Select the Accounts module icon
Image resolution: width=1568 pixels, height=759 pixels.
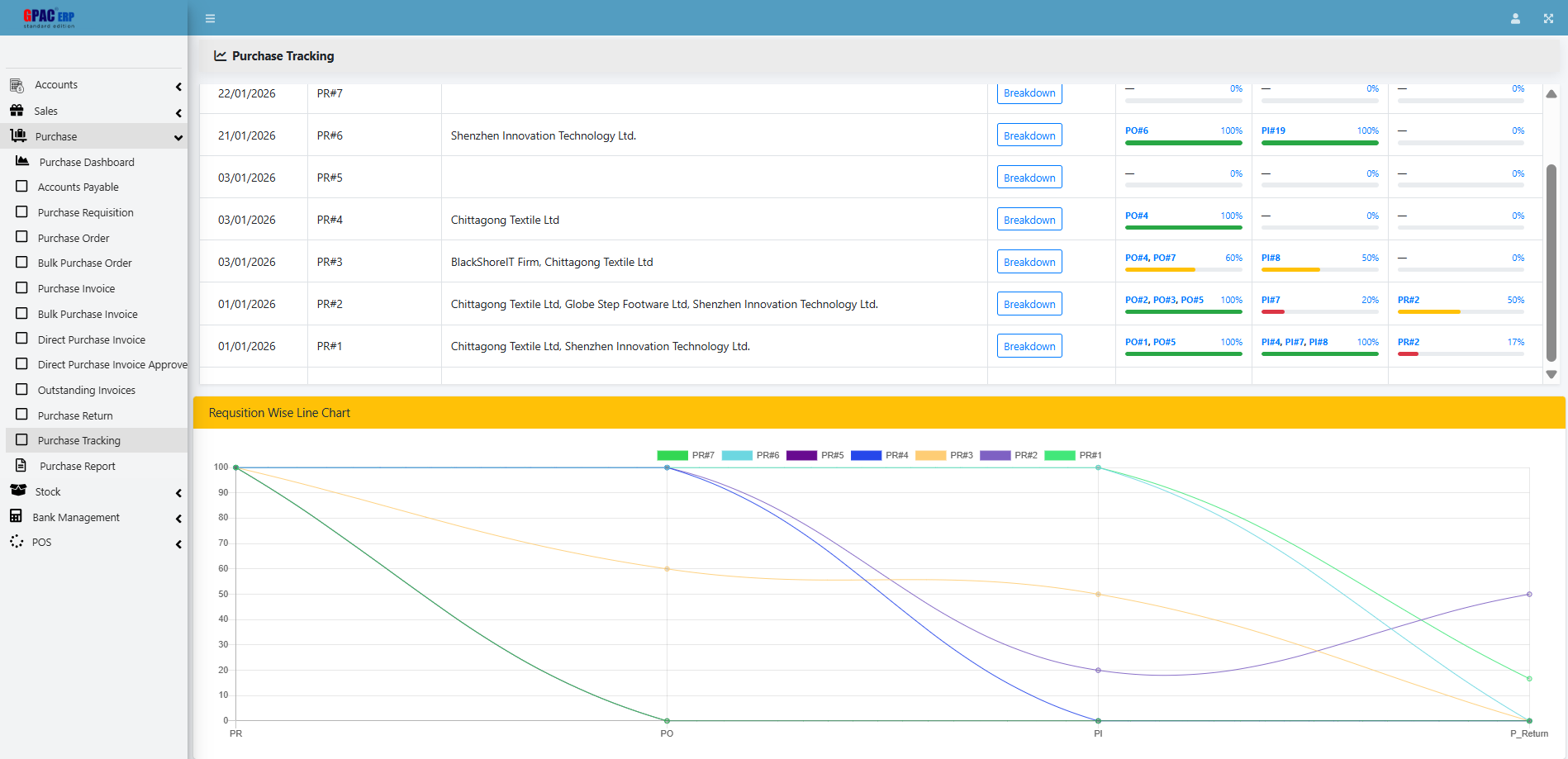point(17,84)
